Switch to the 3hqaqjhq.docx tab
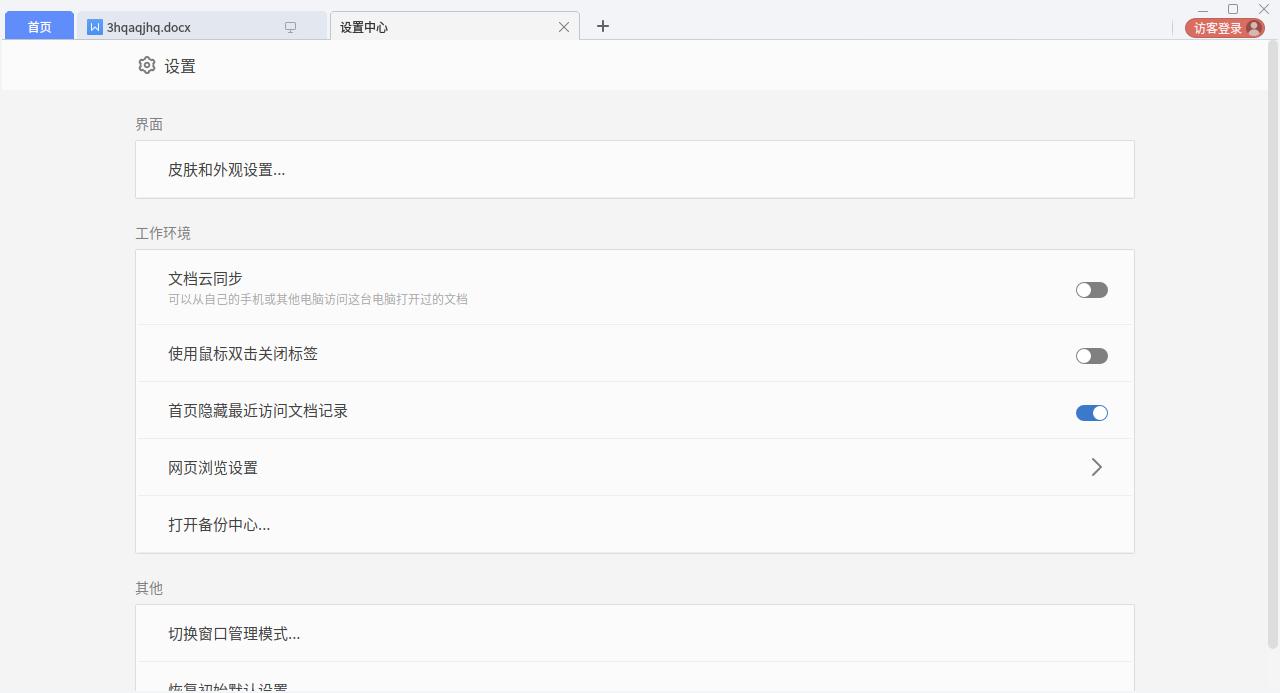 (202, 27)
